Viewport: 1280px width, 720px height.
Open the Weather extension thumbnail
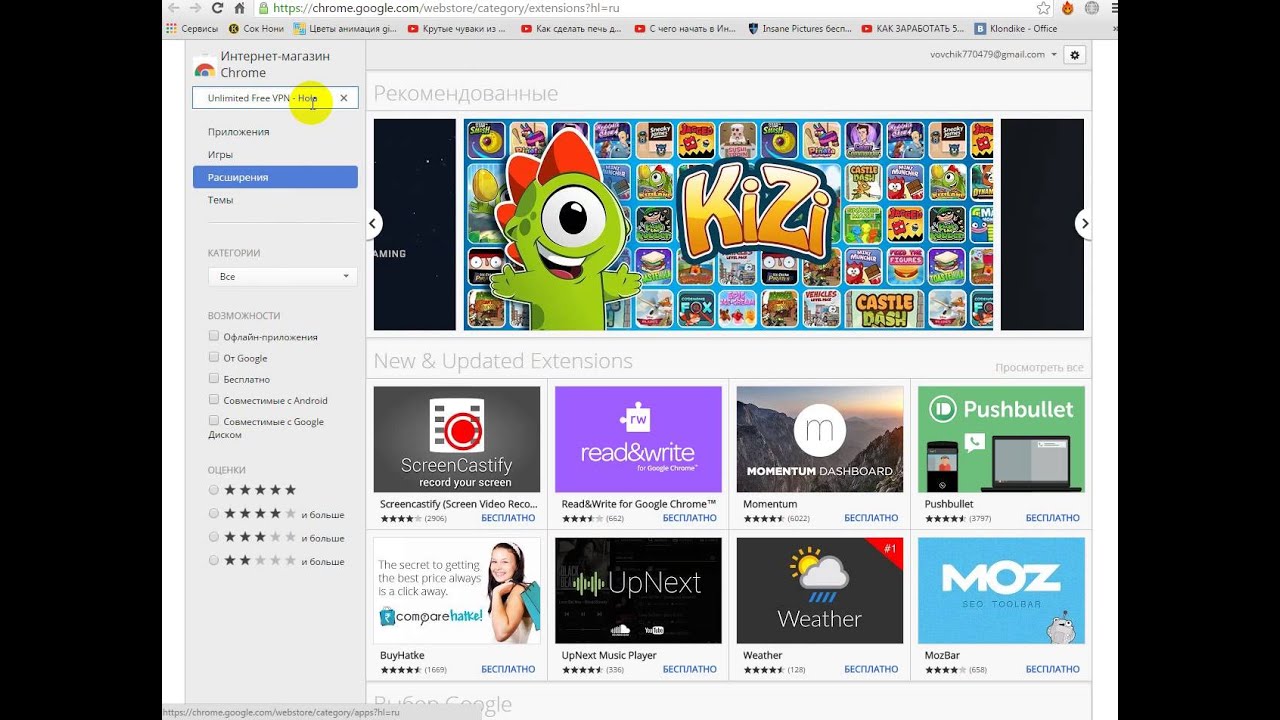point(820,591)
